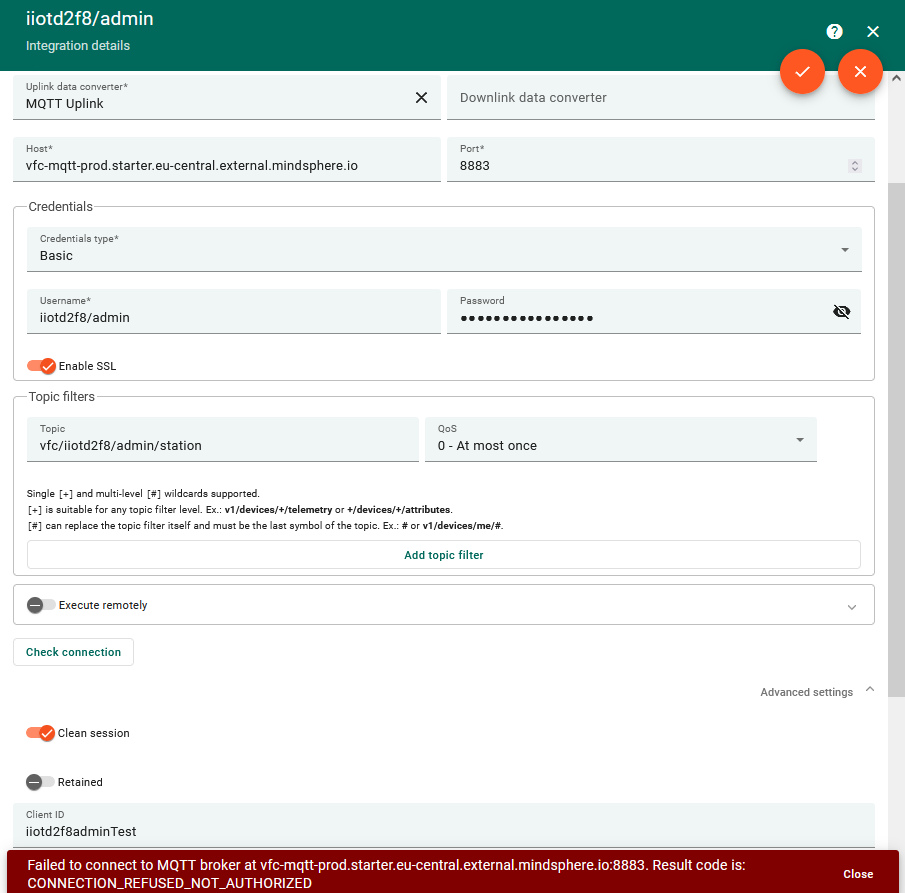Close the Integration details dialog
905x893 pixels.
872,31
